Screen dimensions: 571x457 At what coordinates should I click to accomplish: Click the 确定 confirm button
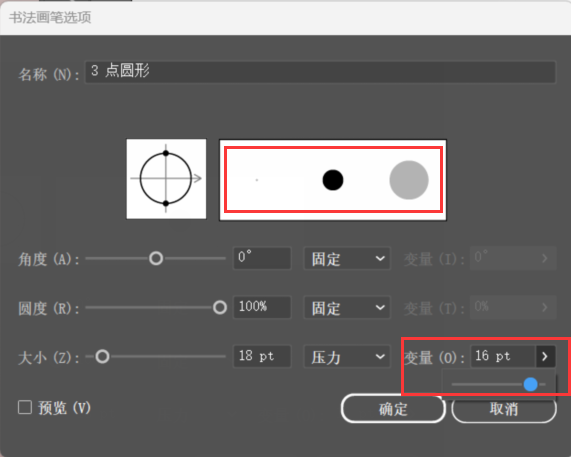click(393, 409)
